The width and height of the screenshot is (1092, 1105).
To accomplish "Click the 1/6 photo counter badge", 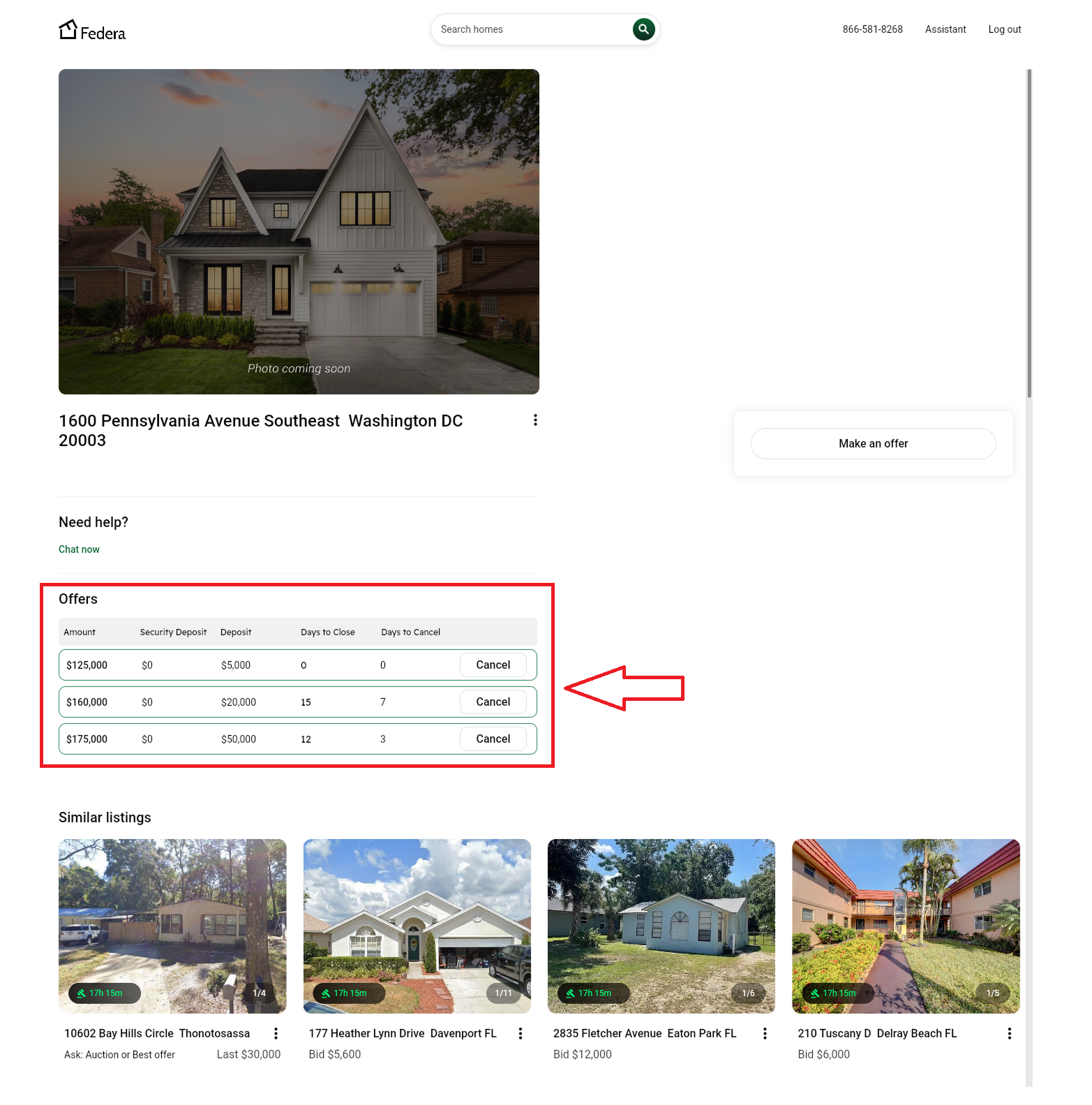I will (x=749, y=993).
